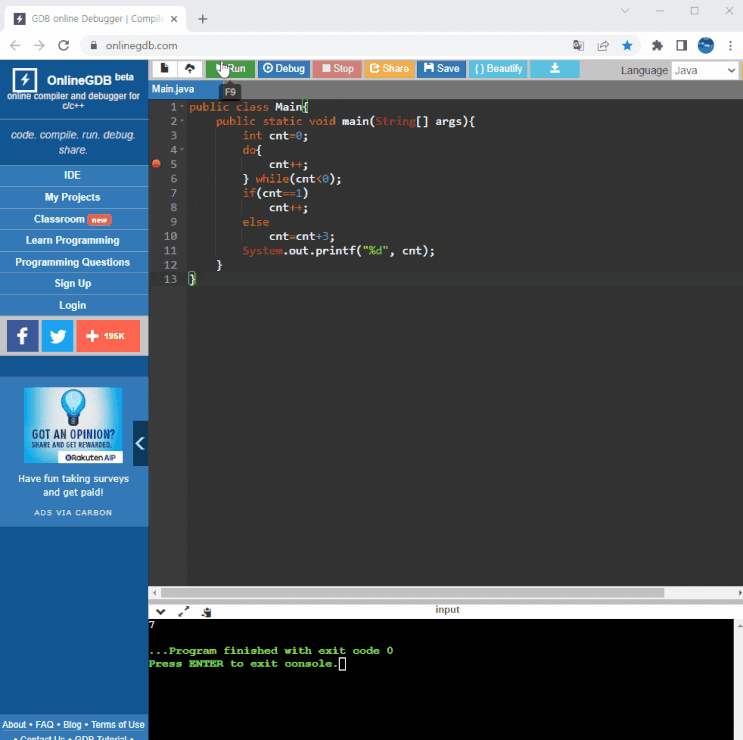Click the upload file icon
Screen dimensions: 743x740
[188, 69]
